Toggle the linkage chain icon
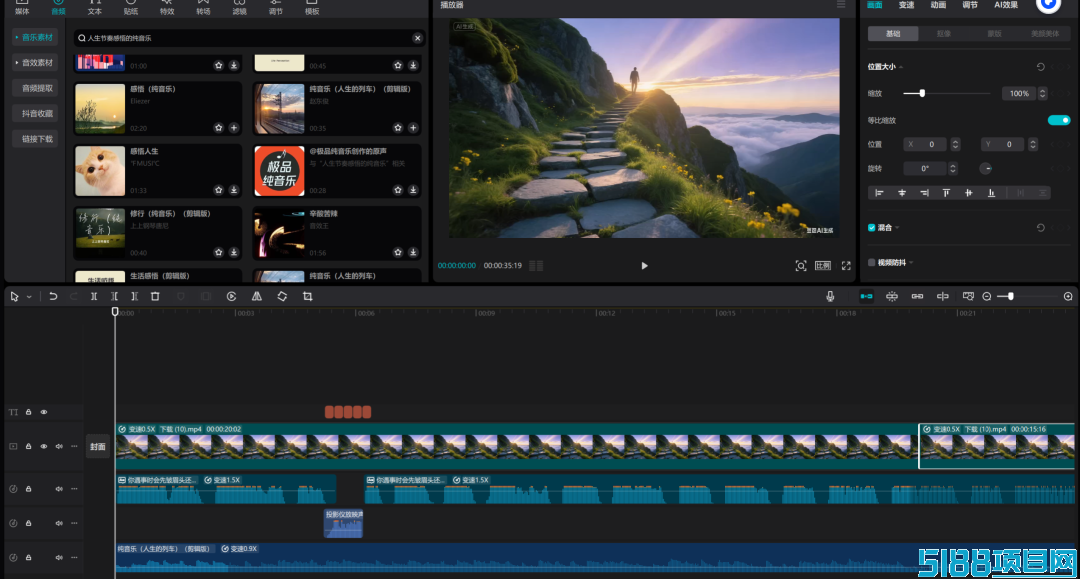This screenshot has width=1080, height=579. (x=917, y=296)
